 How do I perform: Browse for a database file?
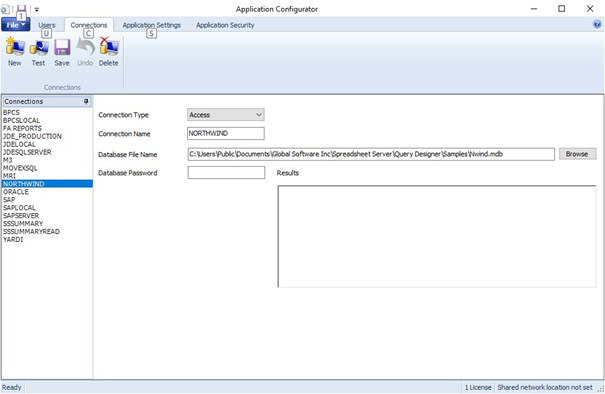click(x=577, y=154)
